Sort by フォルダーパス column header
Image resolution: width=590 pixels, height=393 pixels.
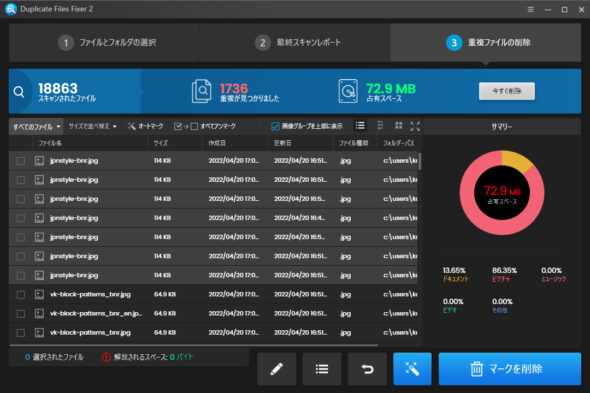[x=398, y=143]
